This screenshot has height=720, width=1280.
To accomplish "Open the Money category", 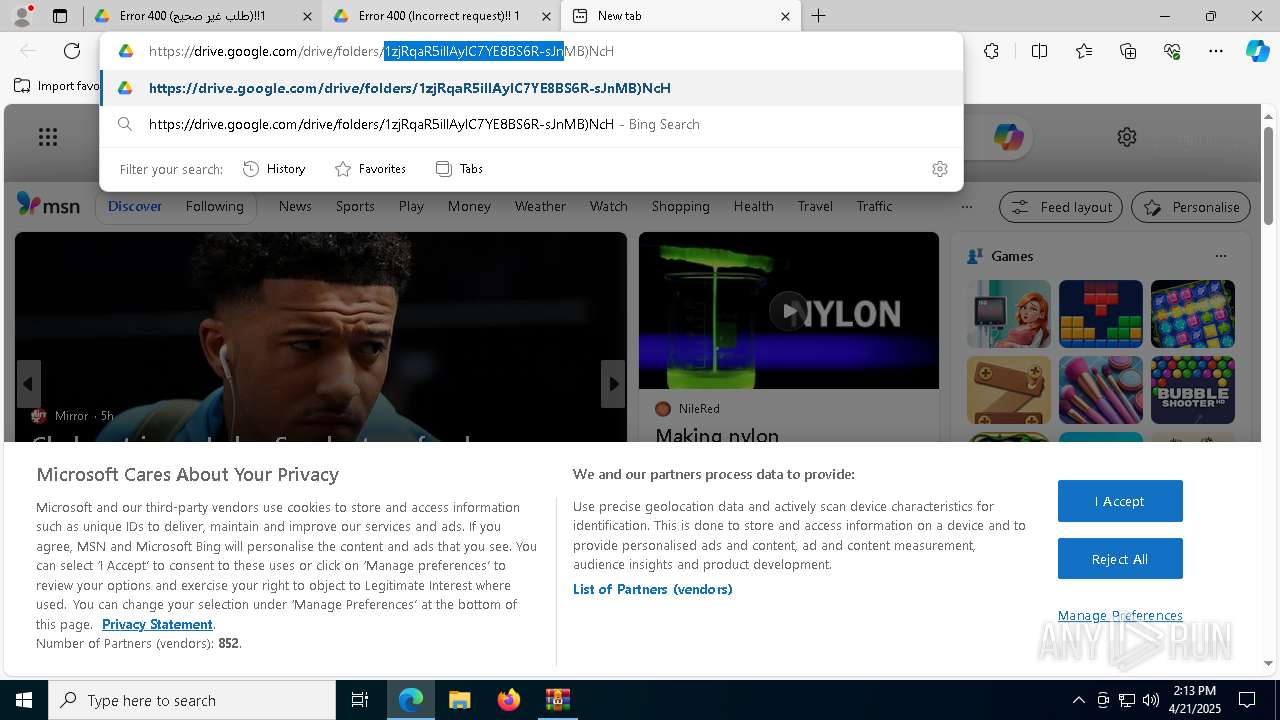I will tap(469, 206).
